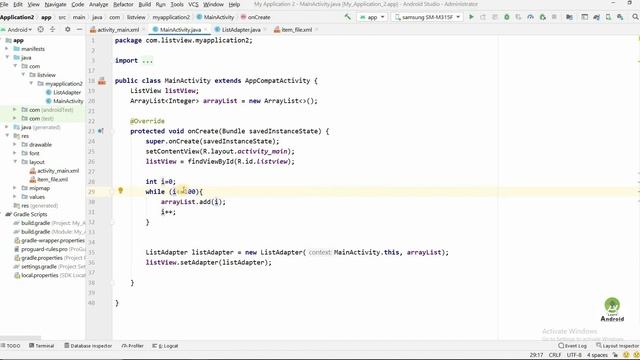Open the Layout Inspector

[x=617, y=346]
